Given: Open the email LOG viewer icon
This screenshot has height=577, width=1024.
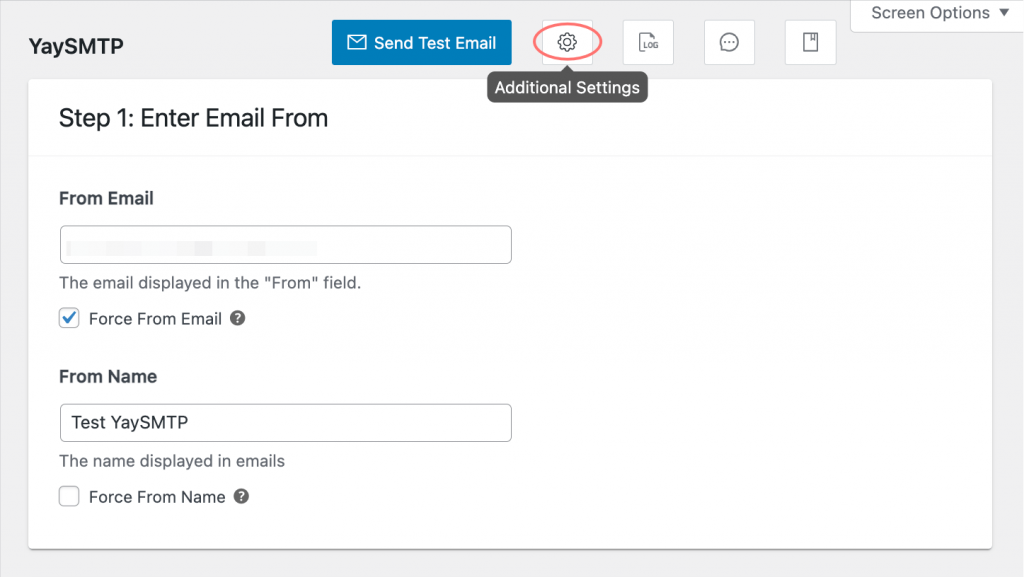Looking at the screenshot, I should 648,41.
